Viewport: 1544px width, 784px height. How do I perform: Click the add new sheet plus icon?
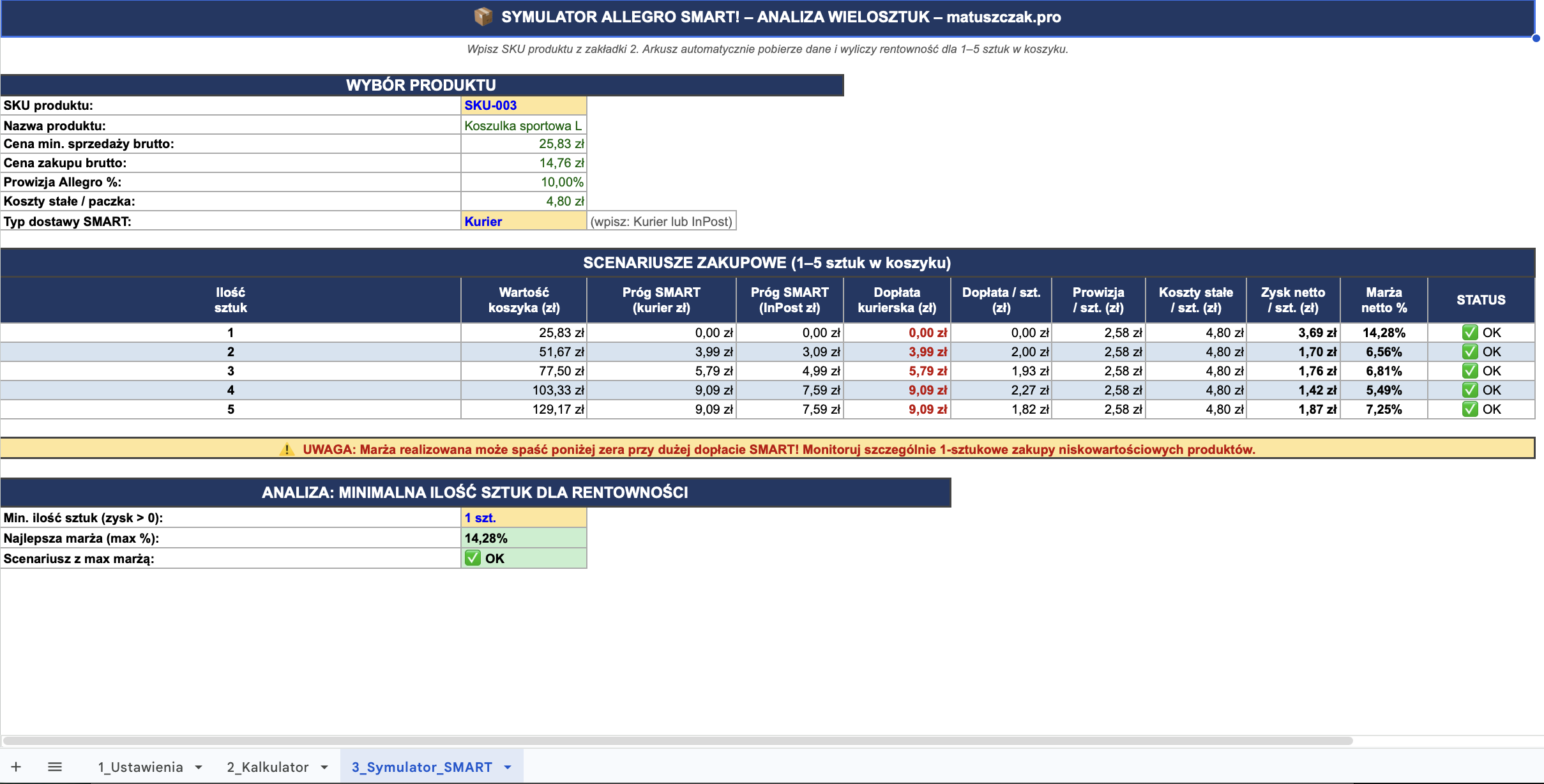click(16, 767)
